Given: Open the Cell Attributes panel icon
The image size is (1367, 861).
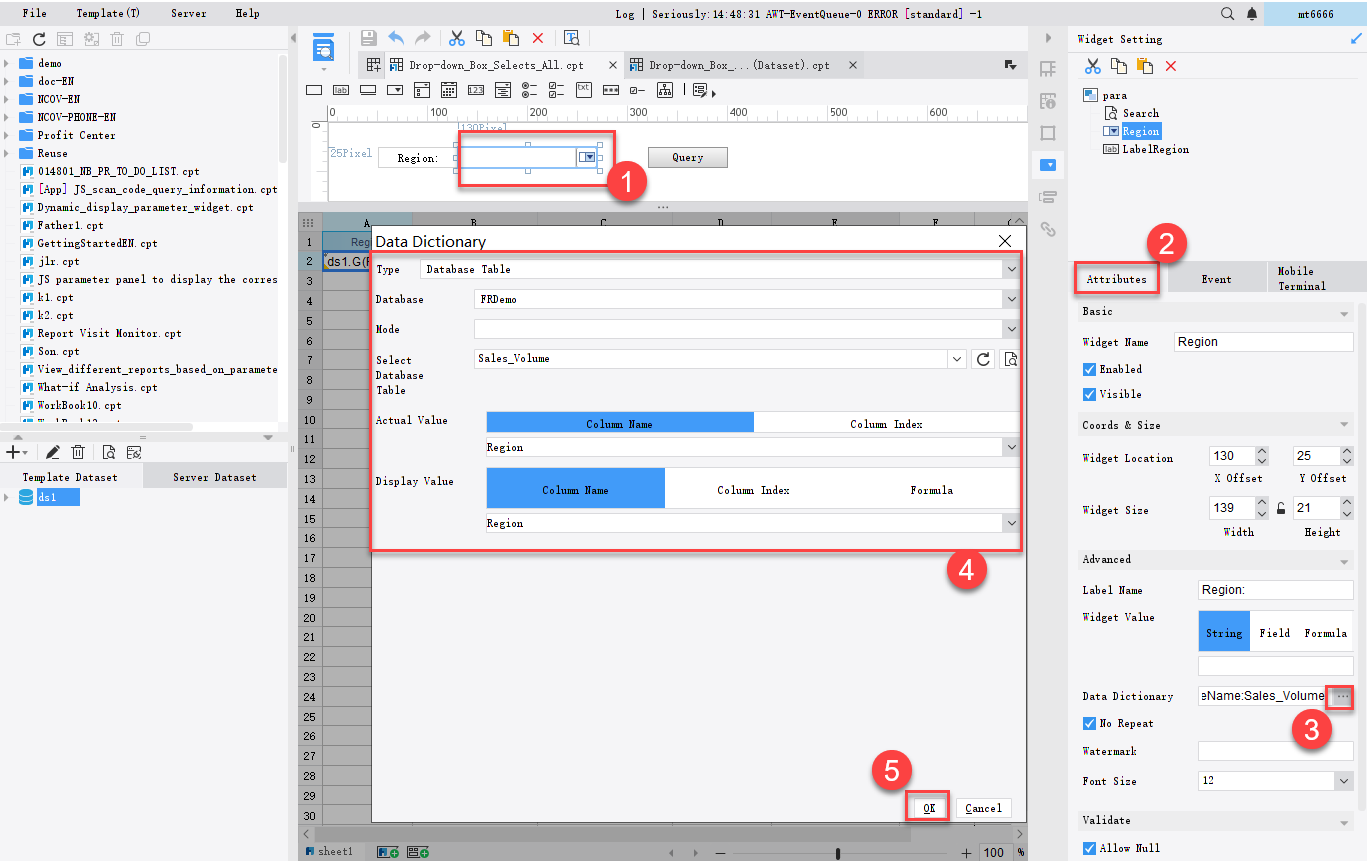Looking at the screenshot, I should 1047,101.
